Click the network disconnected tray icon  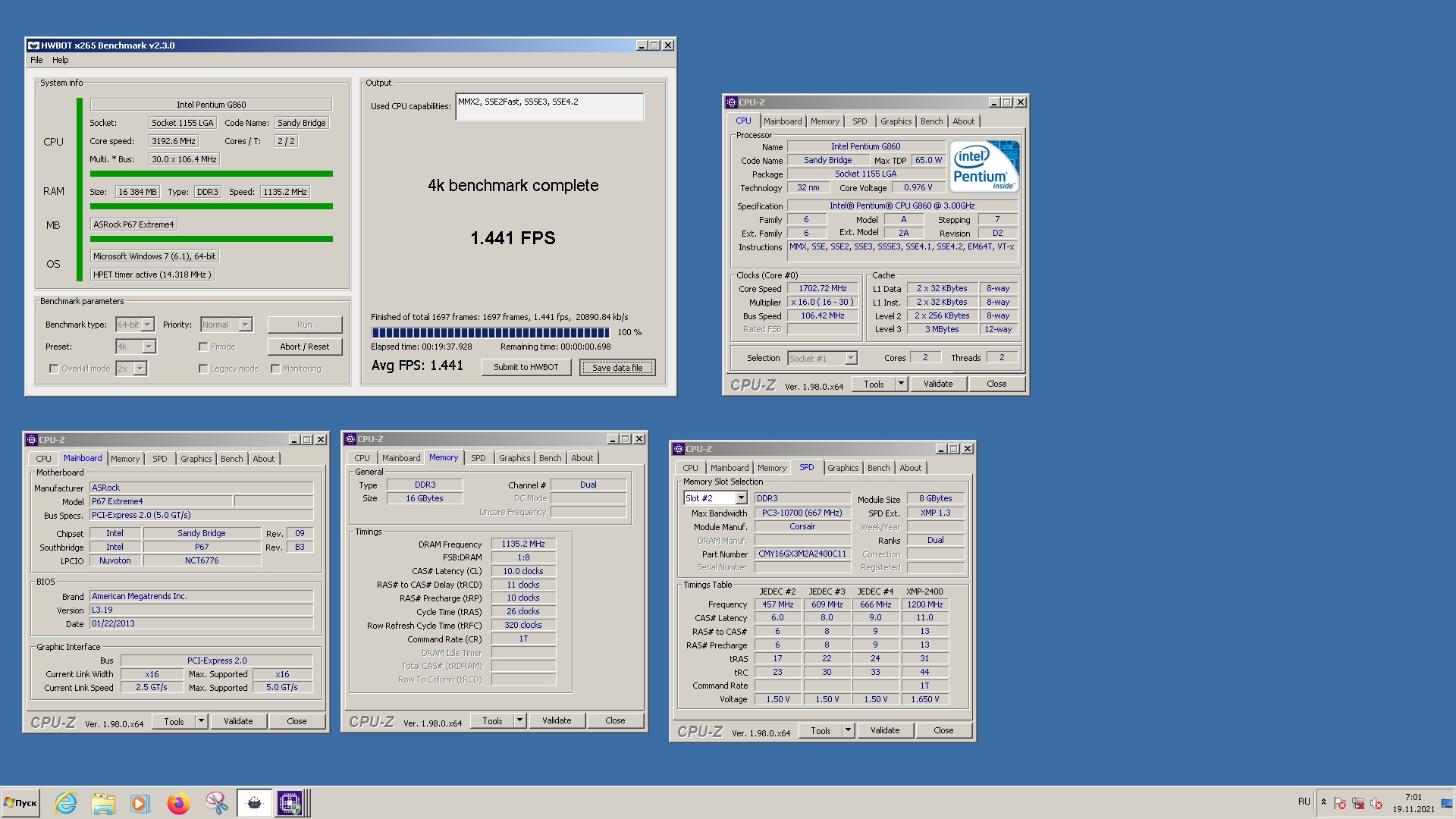[1358, 803]
